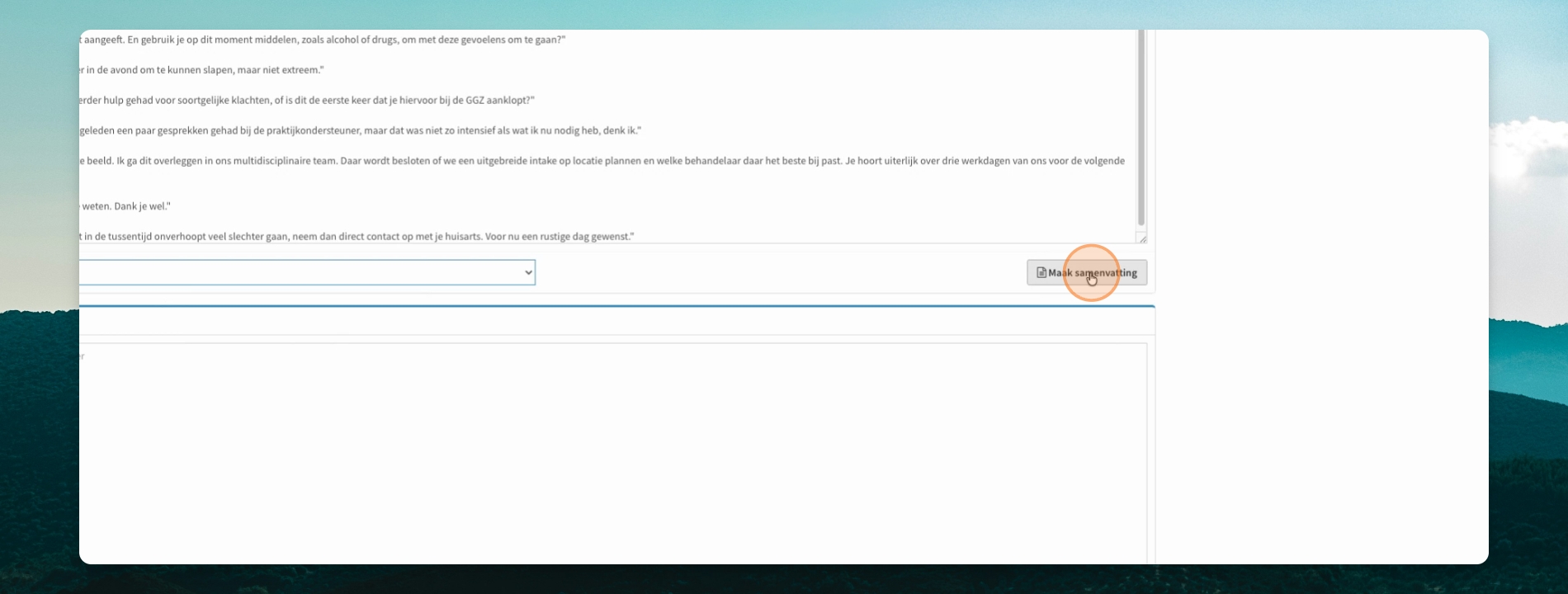The image size is (1568, 594).
Task: Click the sentence about 'bij de GGZ aanklopt'
Action: click(307, 100)
